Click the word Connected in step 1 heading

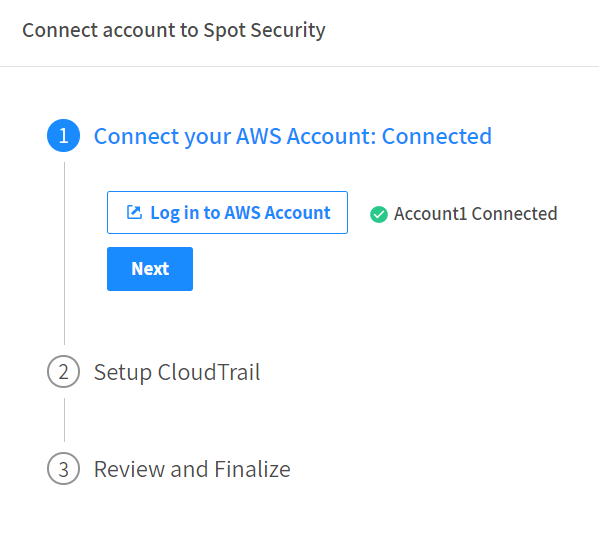[437, 136]
